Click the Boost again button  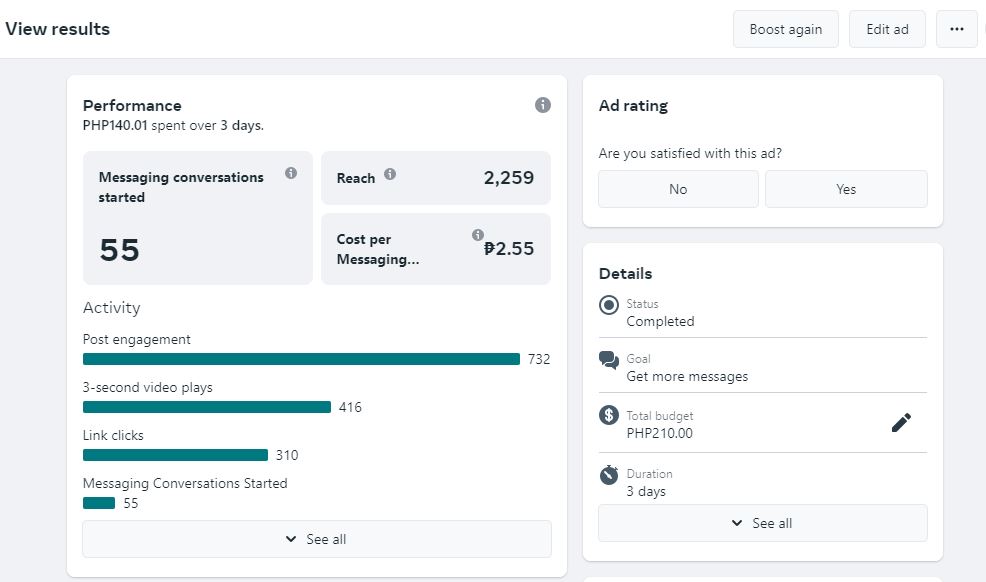click(x=785, y=29)
